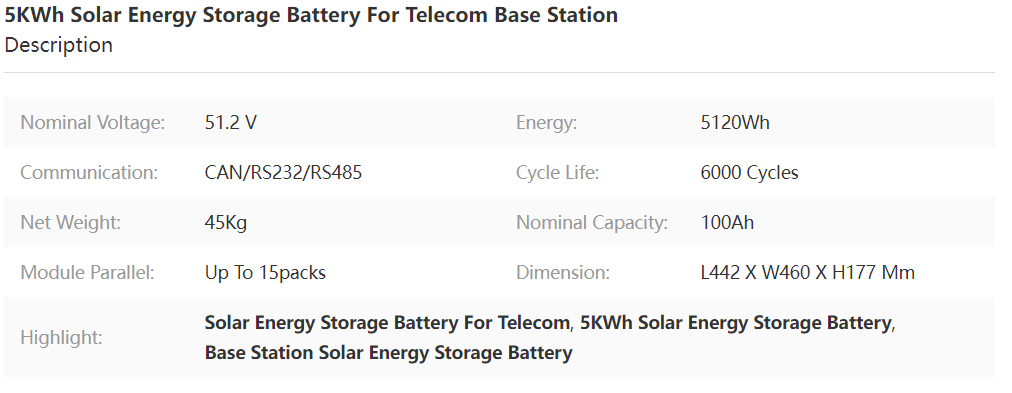Select the 45Kg weight value
The image size is (1012, 393).
226,223
